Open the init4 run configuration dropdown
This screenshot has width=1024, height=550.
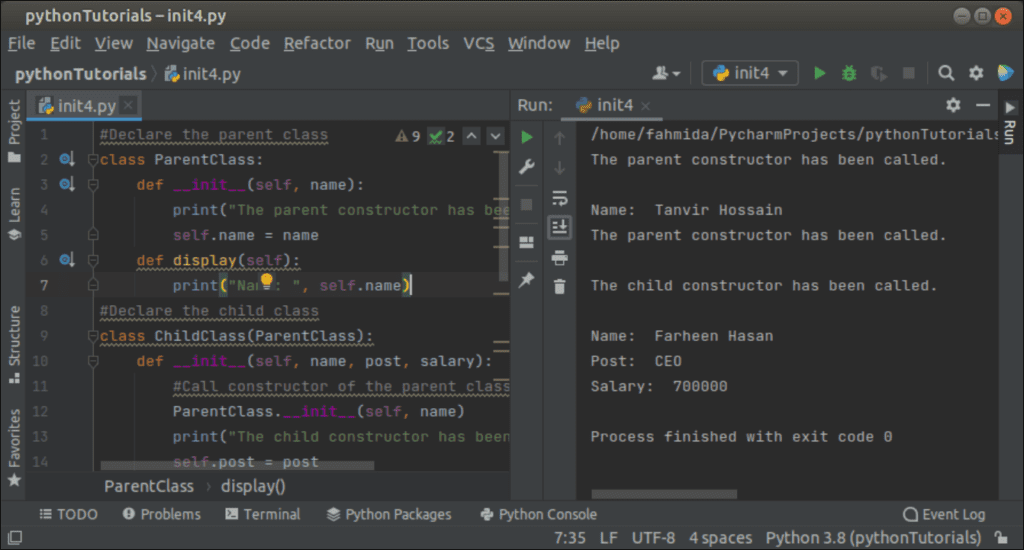[x=750, y=73]
